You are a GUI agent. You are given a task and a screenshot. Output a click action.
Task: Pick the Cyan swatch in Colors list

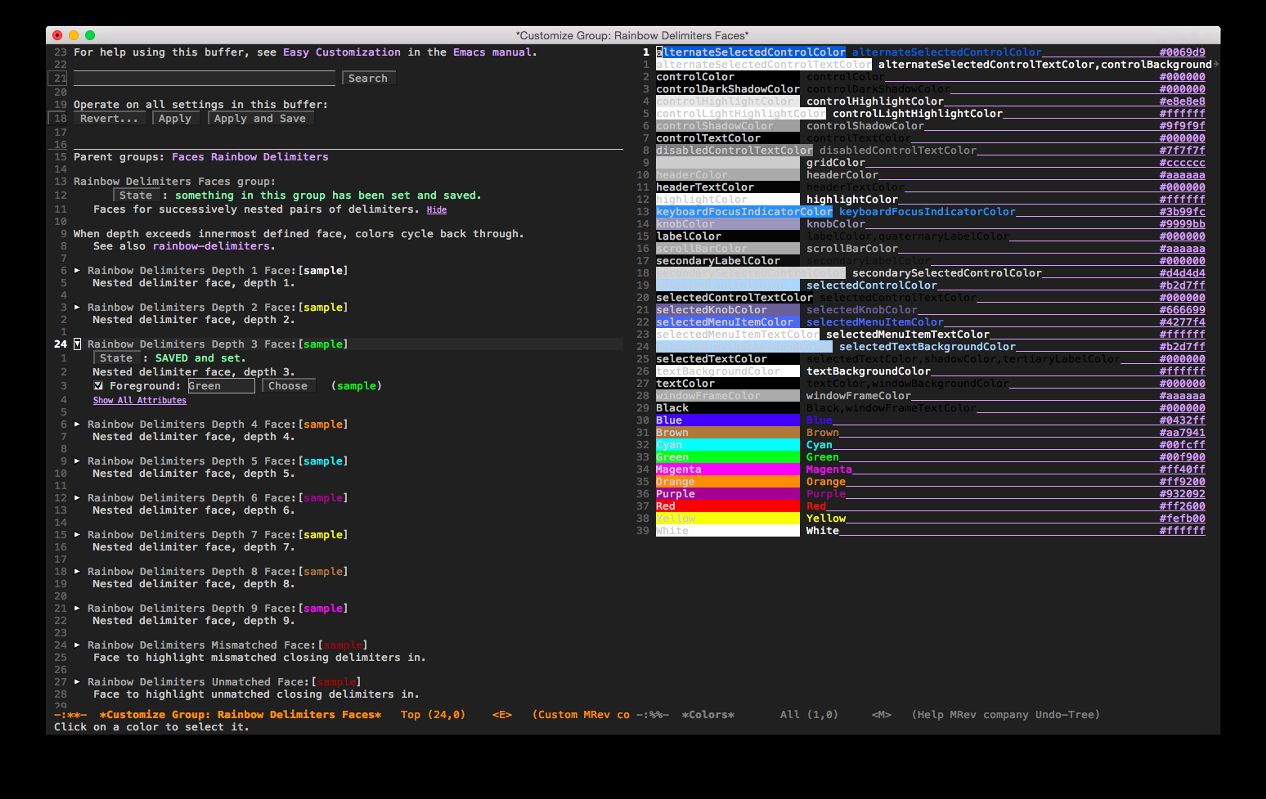(728, 445)
